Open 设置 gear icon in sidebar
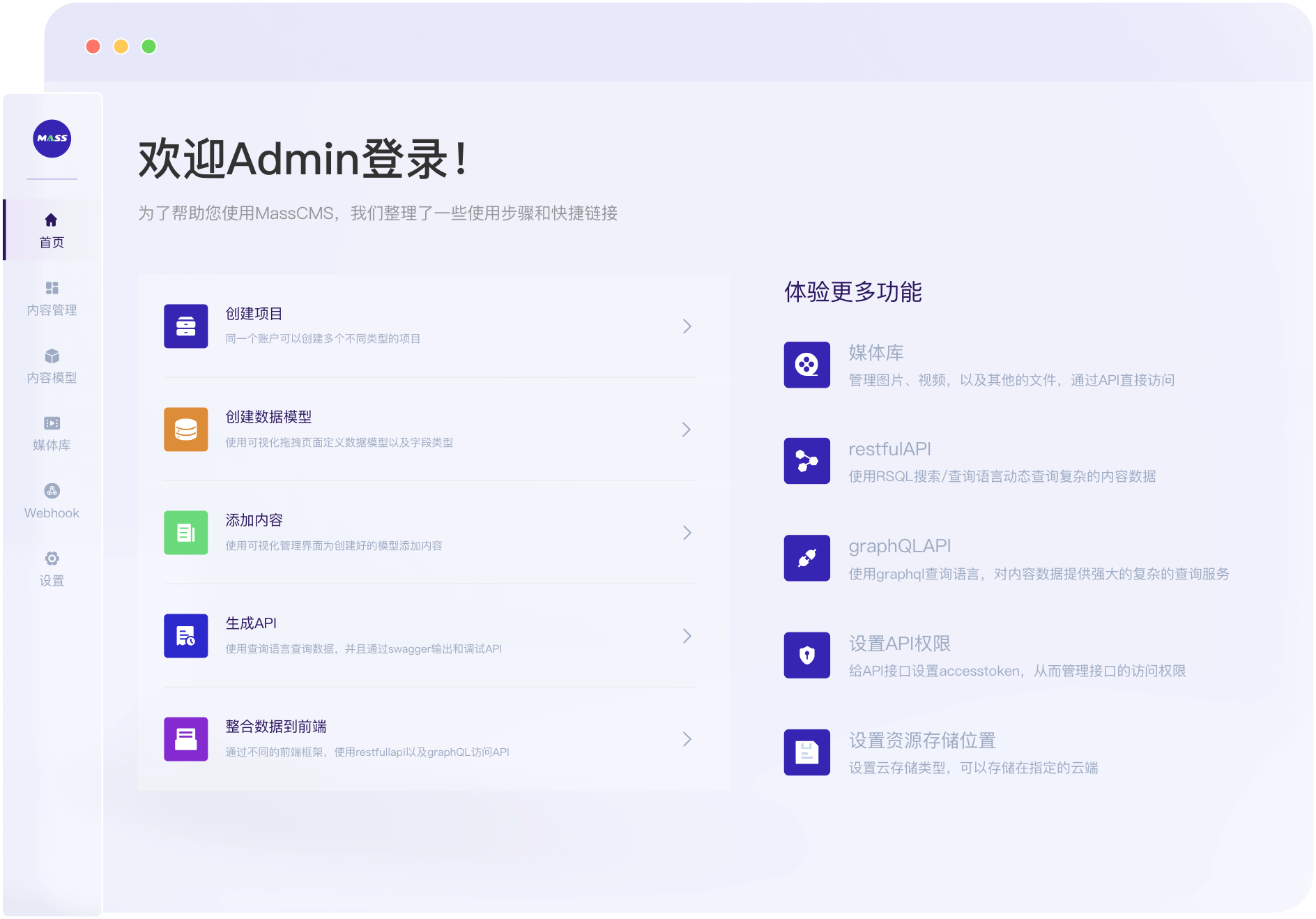Screen dimensions: 1316x919 pyautogui.click(x=52, y=559)
